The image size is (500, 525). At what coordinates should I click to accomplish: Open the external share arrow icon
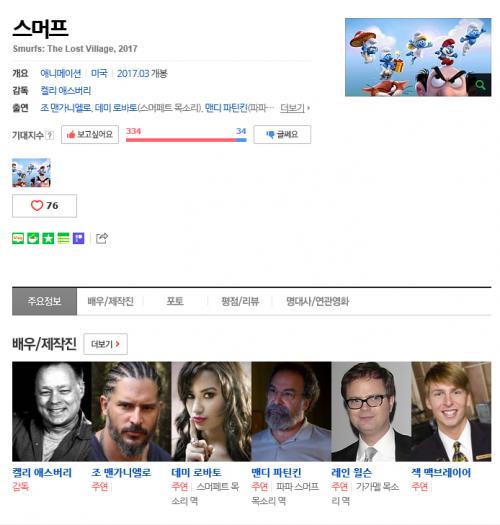tap(102, 238)
